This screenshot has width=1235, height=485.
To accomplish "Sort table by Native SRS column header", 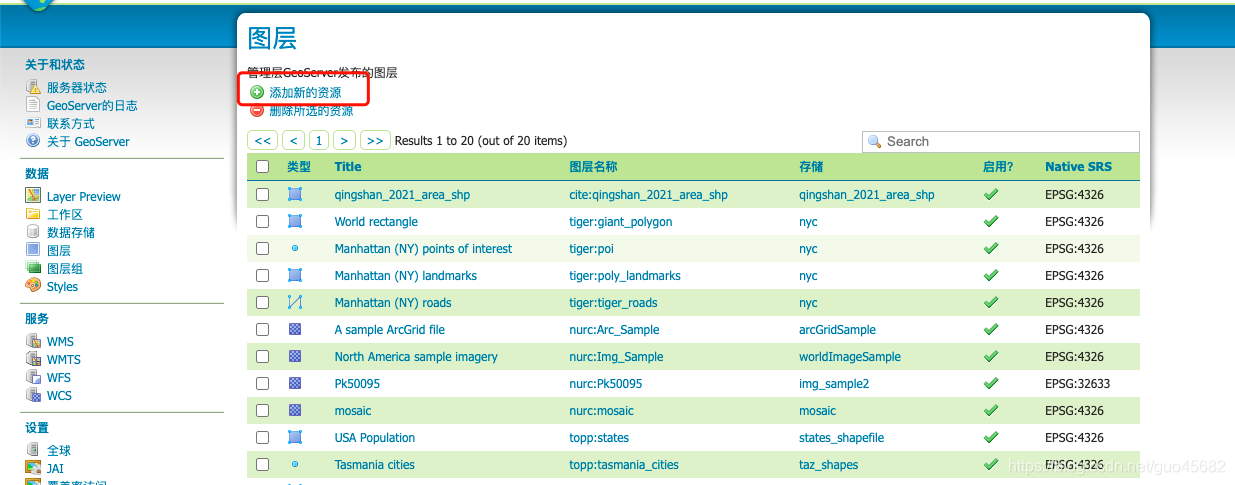I will coord(1078,167).
